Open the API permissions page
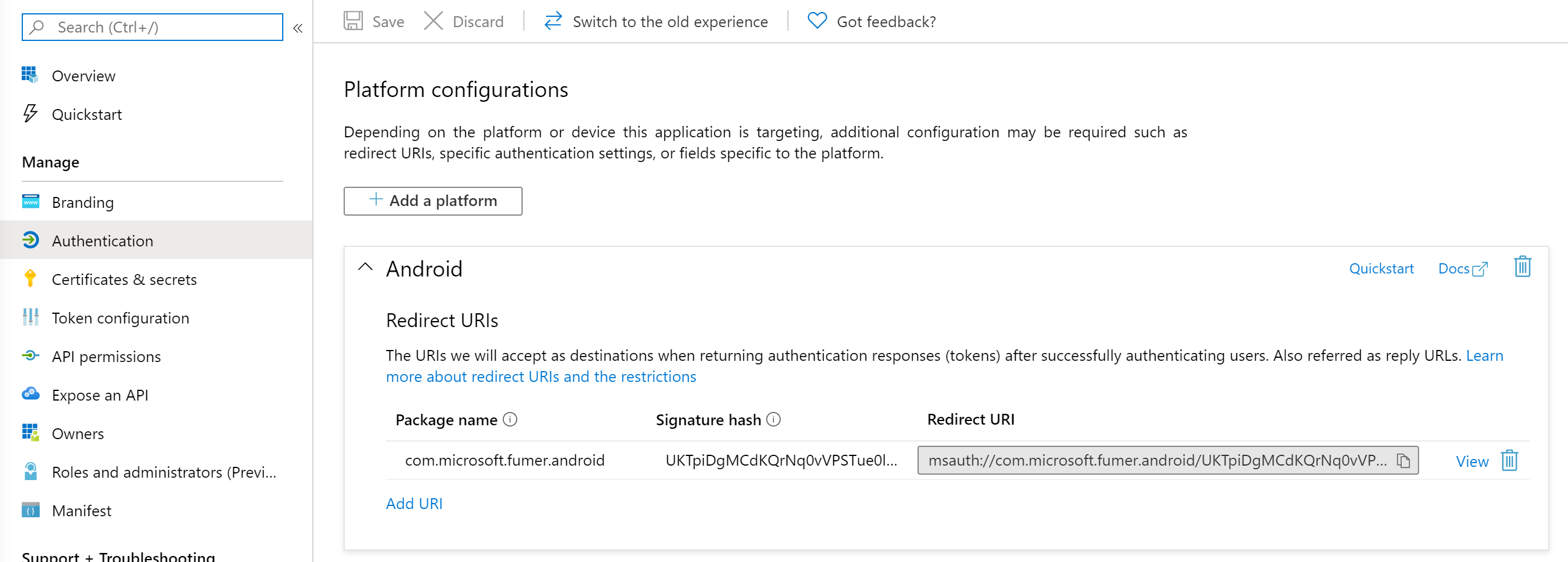The width and height of the screenshot is (1568, 562). (107, 357)
